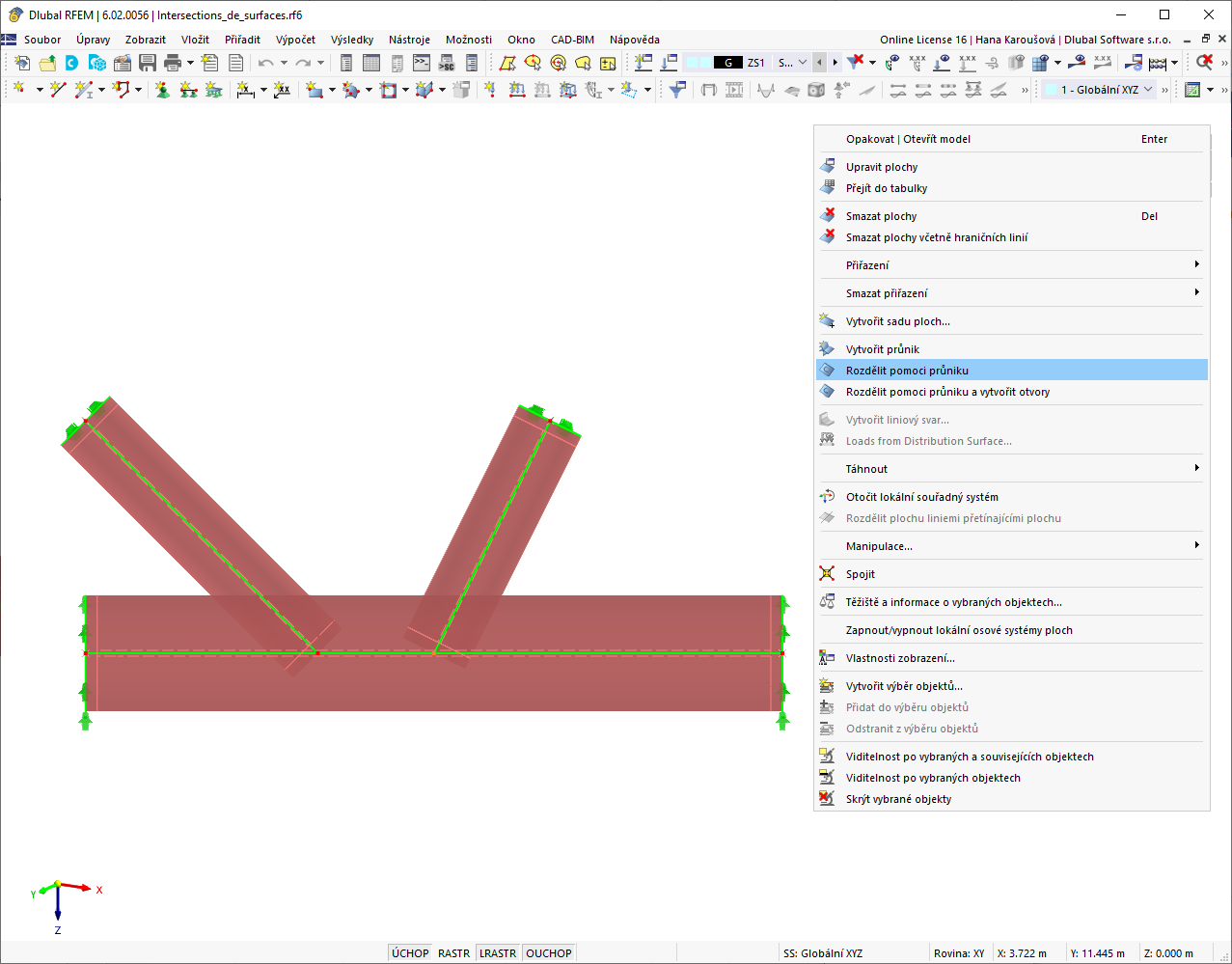
Task: Toggle ÚCHOP snap in status bar
Action: coord(410,953)
